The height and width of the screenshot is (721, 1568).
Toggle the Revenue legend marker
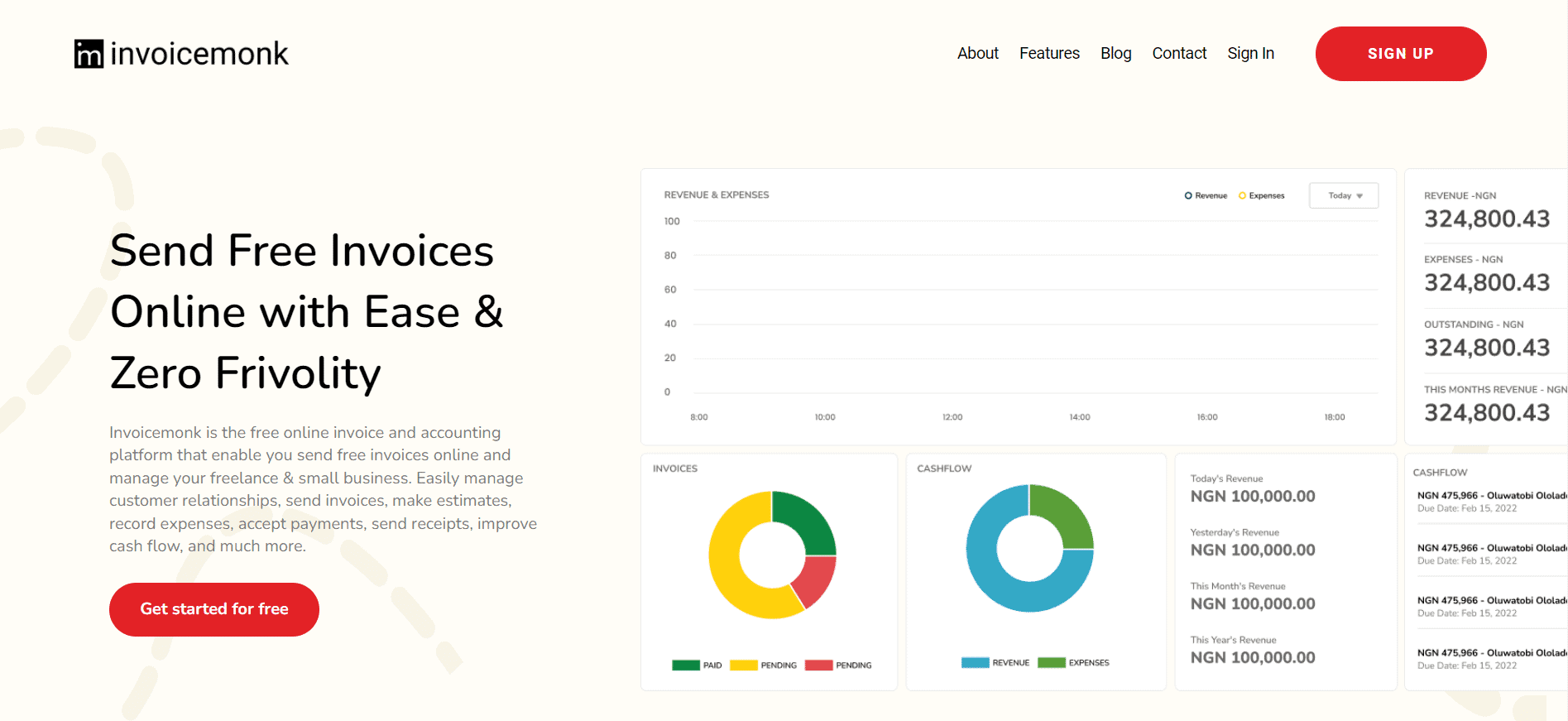point(1188,195)
